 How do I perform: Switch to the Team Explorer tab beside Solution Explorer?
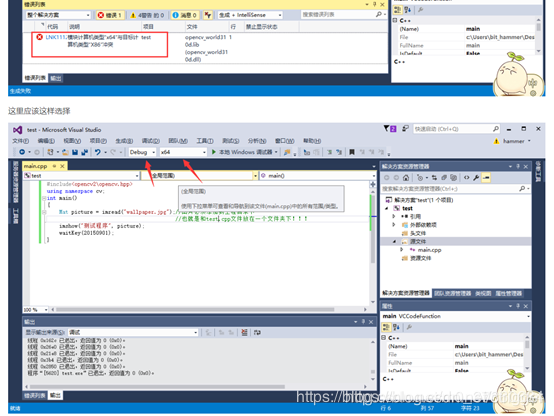coord(453,293)
